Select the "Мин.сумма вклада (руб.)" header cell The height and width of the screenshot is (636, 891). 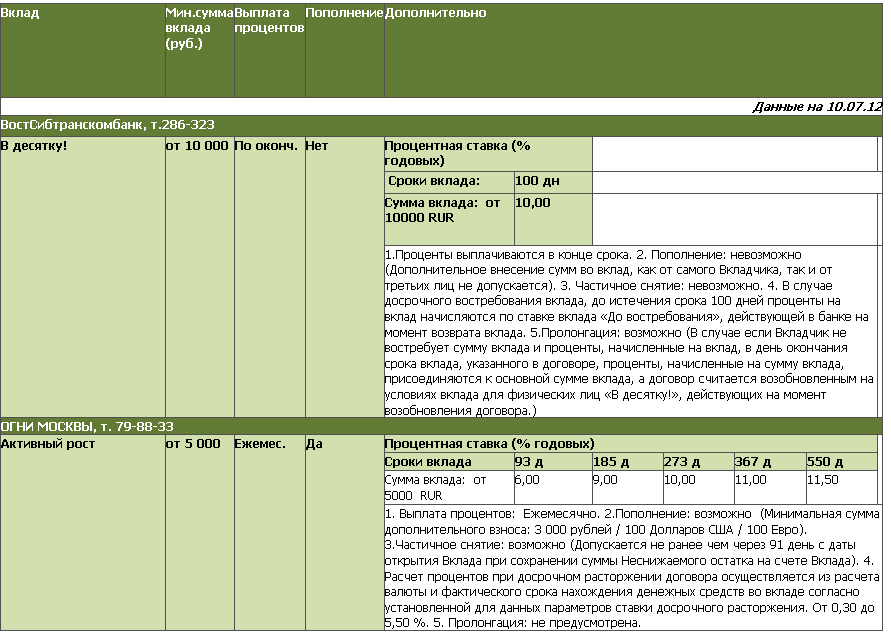[198, 28]
